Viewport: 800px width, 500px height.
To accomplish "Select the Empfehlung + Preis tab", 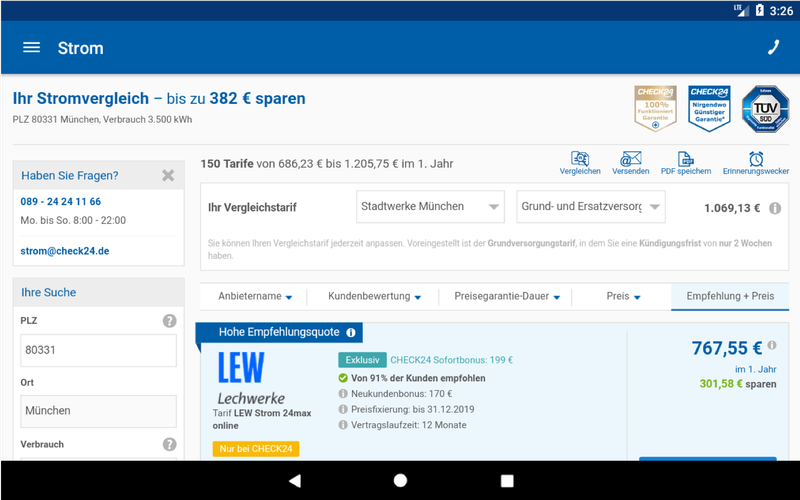I will pos(730,296).
